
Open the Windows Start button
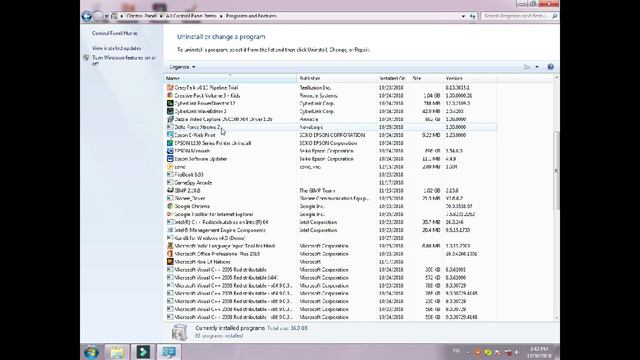click(x=91, y=352)
